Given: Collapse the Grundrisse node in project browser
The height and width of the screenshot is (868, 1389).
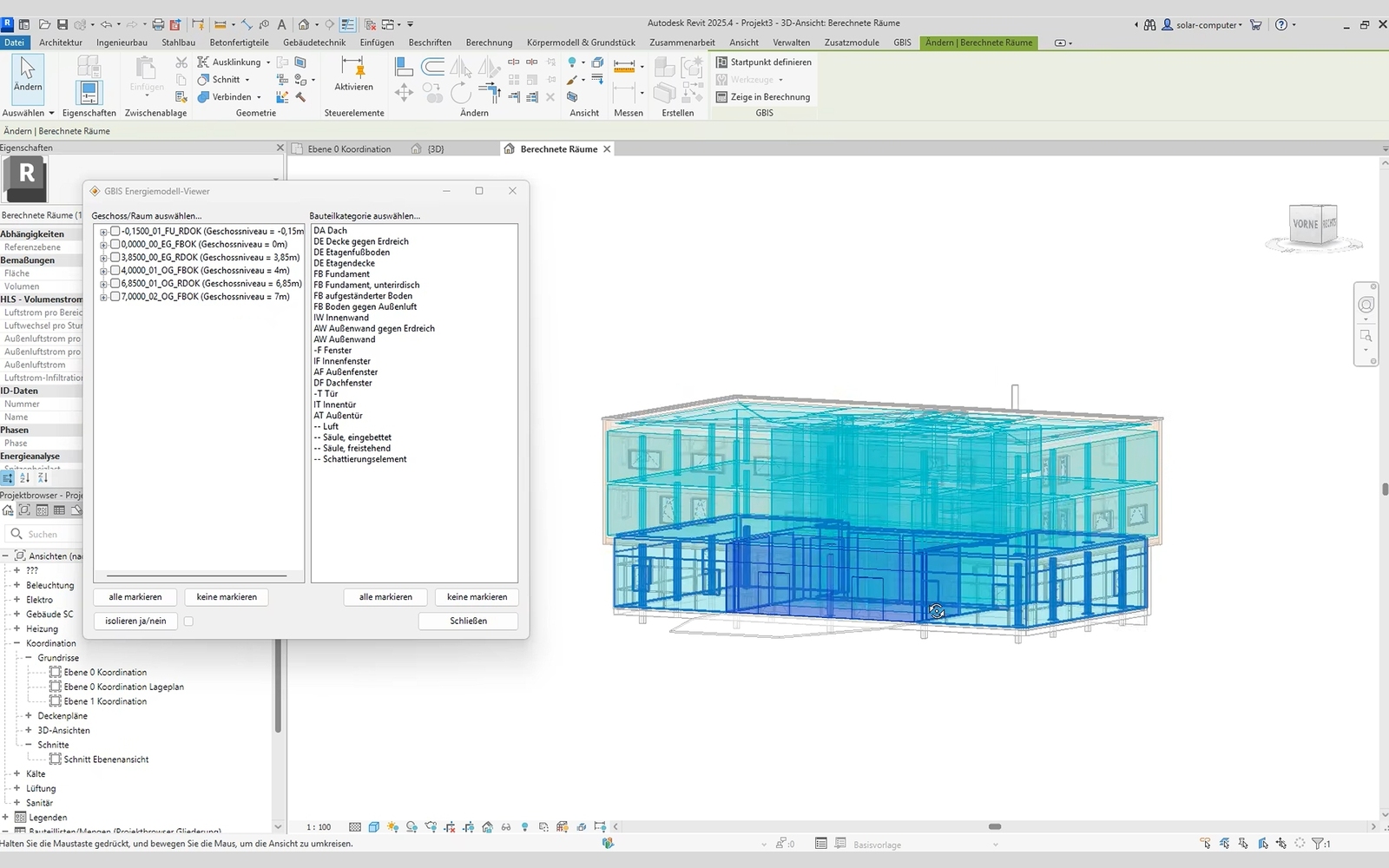Looking at the screenshot, I should (29, 658).
